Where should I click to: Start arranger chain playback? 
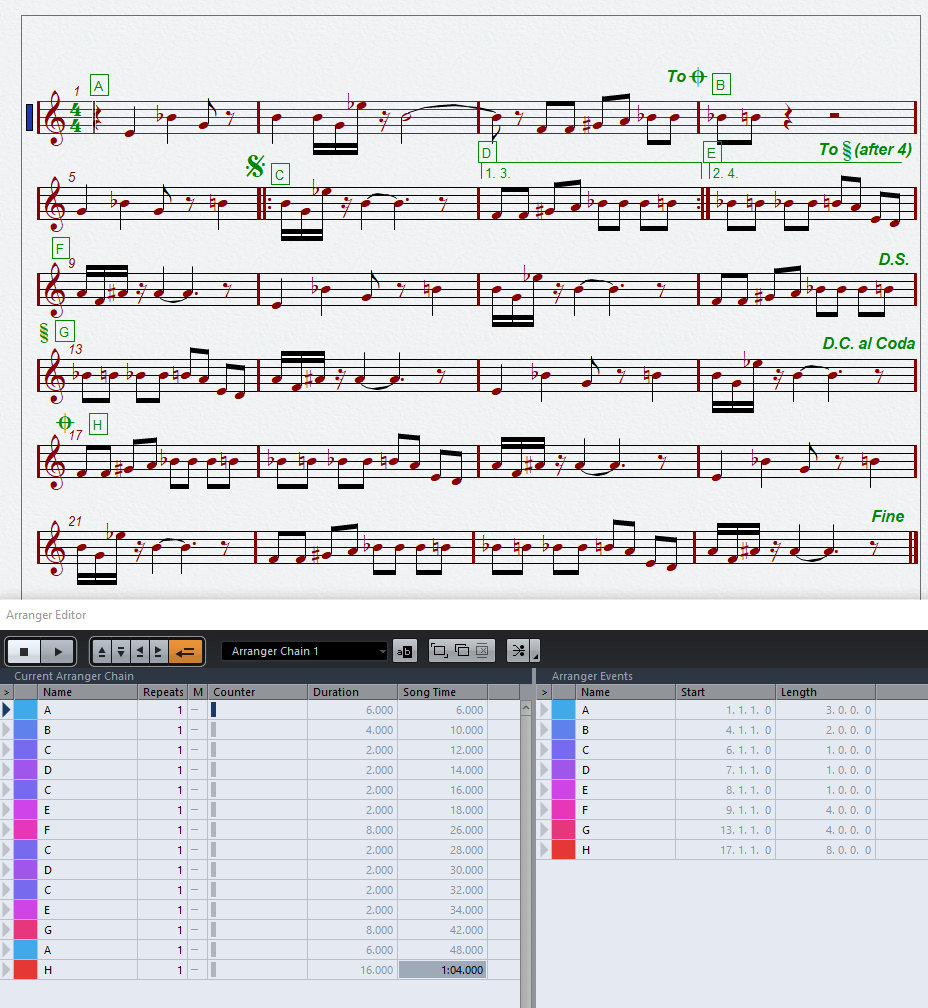pos(58,651)
